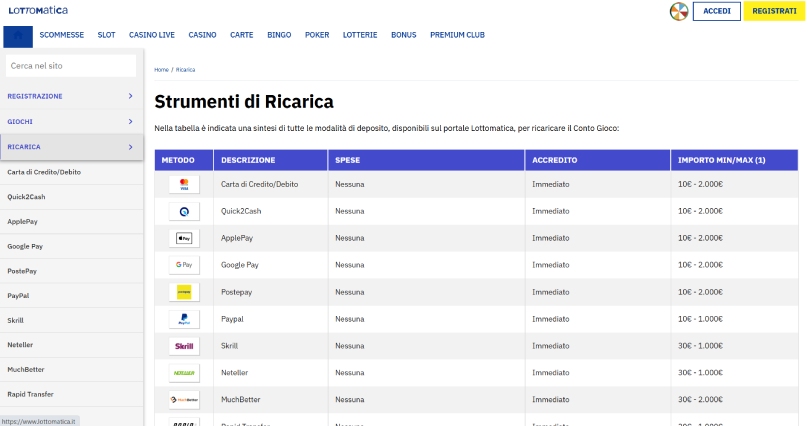Open the Lotterie menu
This screenshot has height=426, width=808.
[x=360, y=35]
